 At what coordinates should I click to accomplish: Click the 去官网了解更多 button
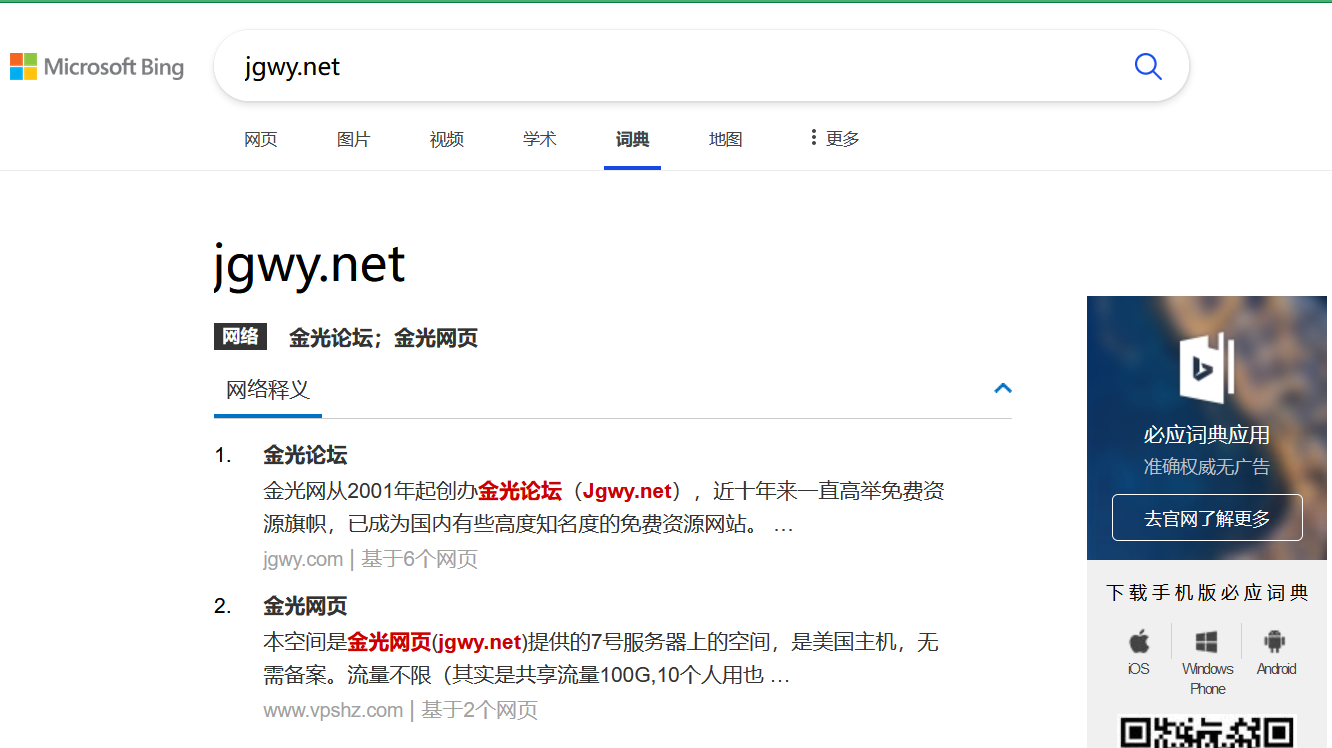click(x=1207, y=518)
